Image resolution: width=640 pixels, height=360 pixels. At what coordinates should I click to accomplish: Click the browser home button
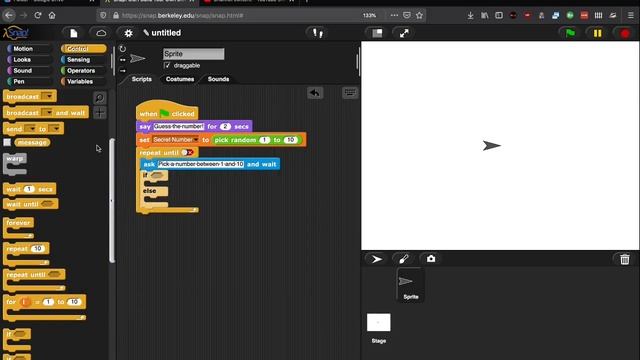pos(52,16)
